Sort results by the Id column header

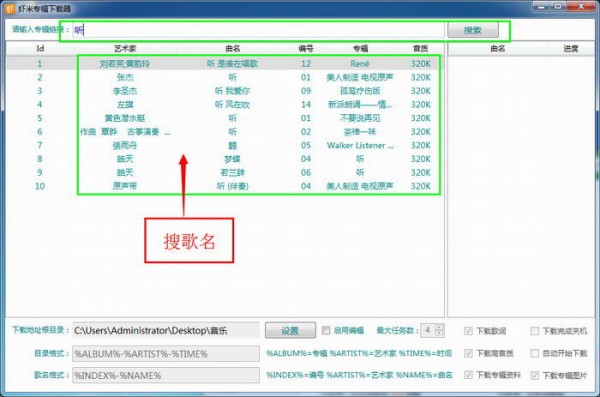click(40, 49)
